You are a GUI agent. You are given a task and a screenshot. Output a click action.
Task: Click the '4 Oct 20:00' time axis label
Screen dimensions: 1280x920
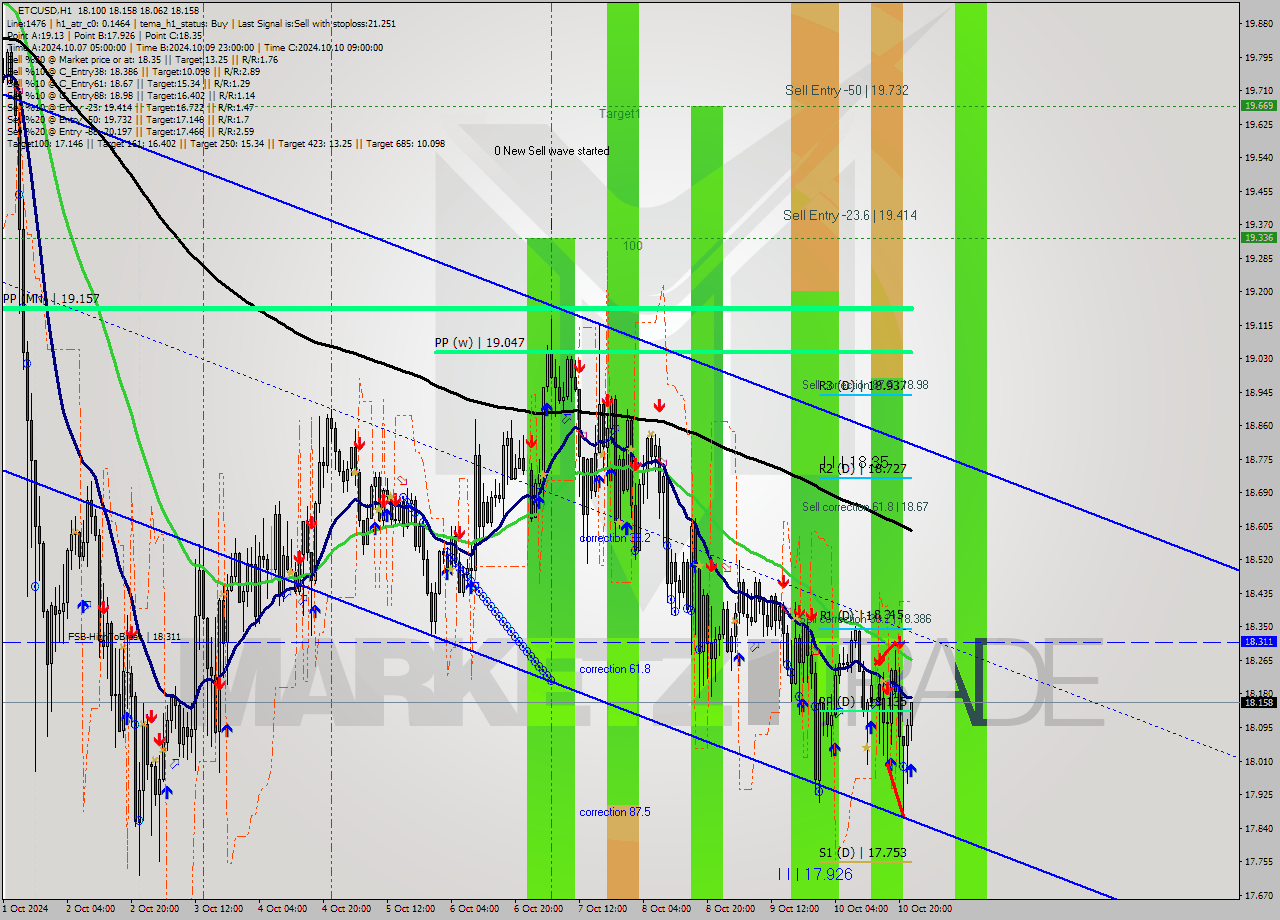pos(346,909)
